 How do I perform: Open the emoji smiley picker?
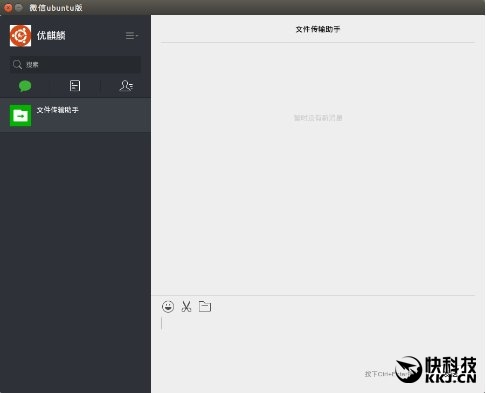[x=168, y=306]
